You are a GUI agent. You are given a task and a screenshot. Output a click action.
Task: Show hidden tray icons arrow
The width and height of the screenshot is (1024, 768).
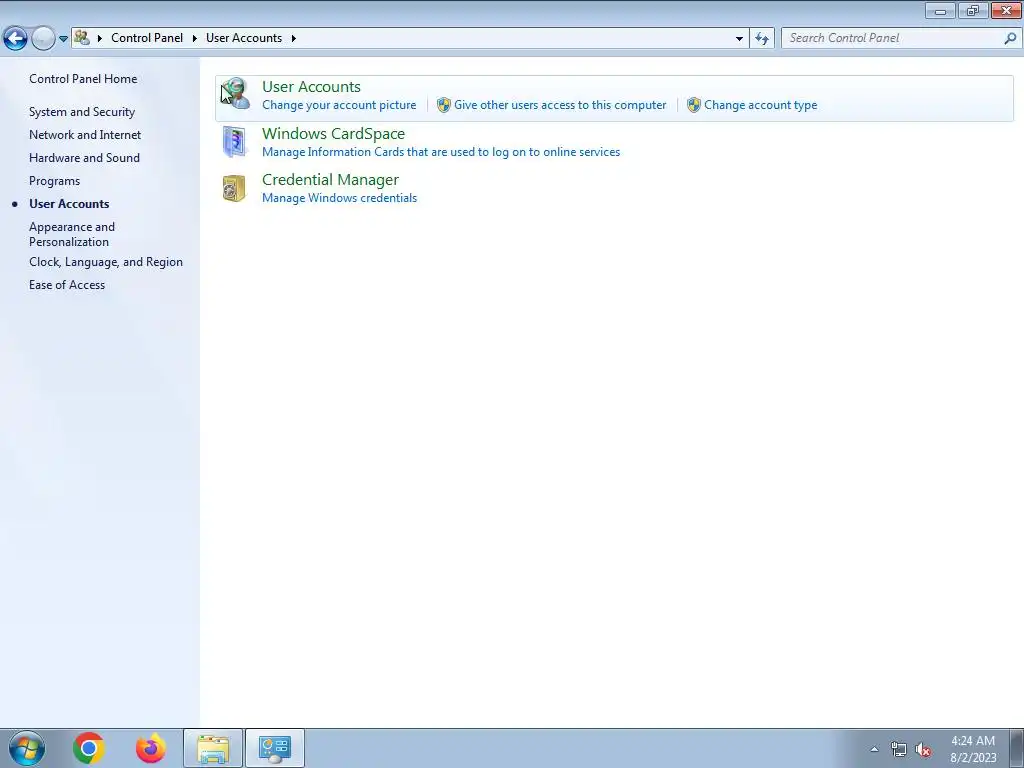874,749
